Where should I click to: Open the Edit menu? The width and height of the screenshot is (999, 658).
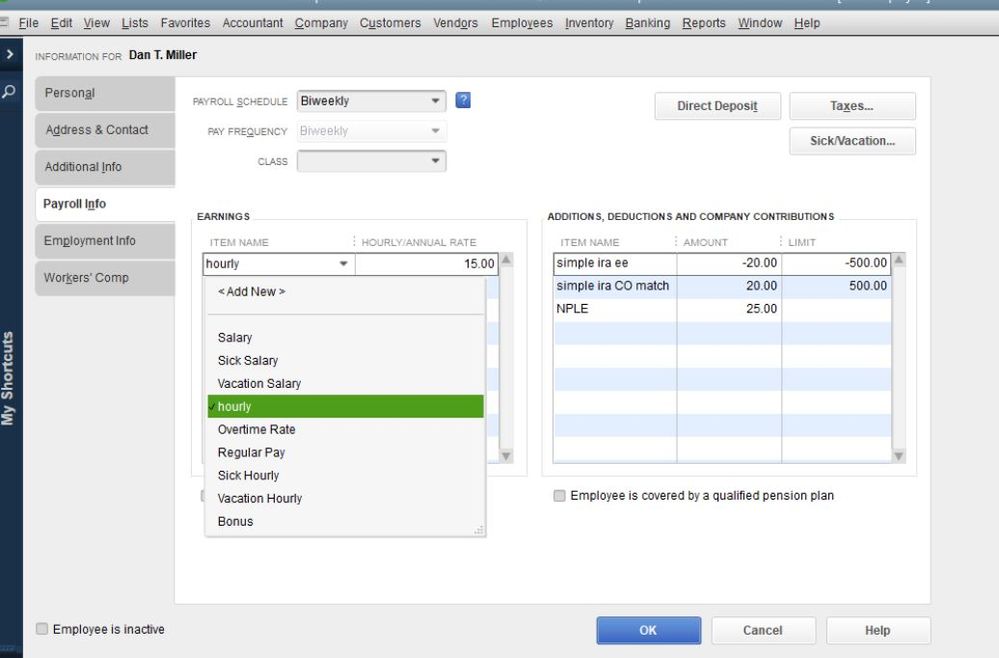tap(61, 23)
